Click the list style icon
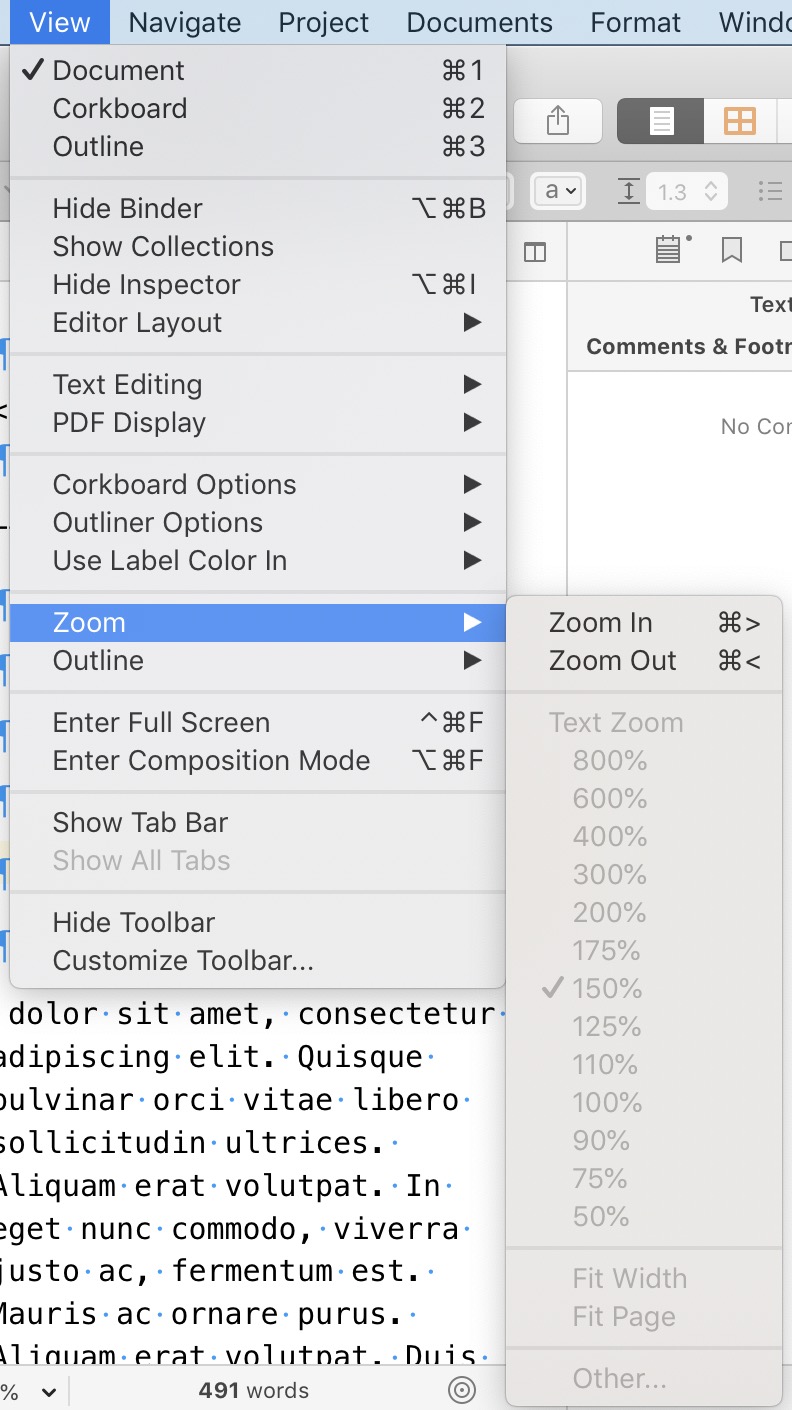Screen dimensions: 792x1410 click(770, 191)
